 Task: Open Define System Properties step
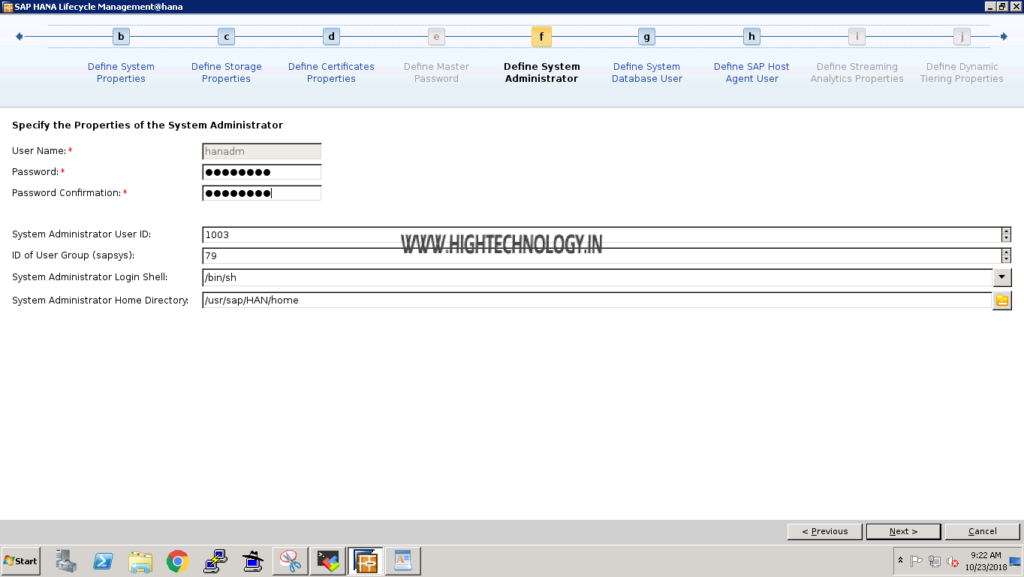(x=121, y=72)
